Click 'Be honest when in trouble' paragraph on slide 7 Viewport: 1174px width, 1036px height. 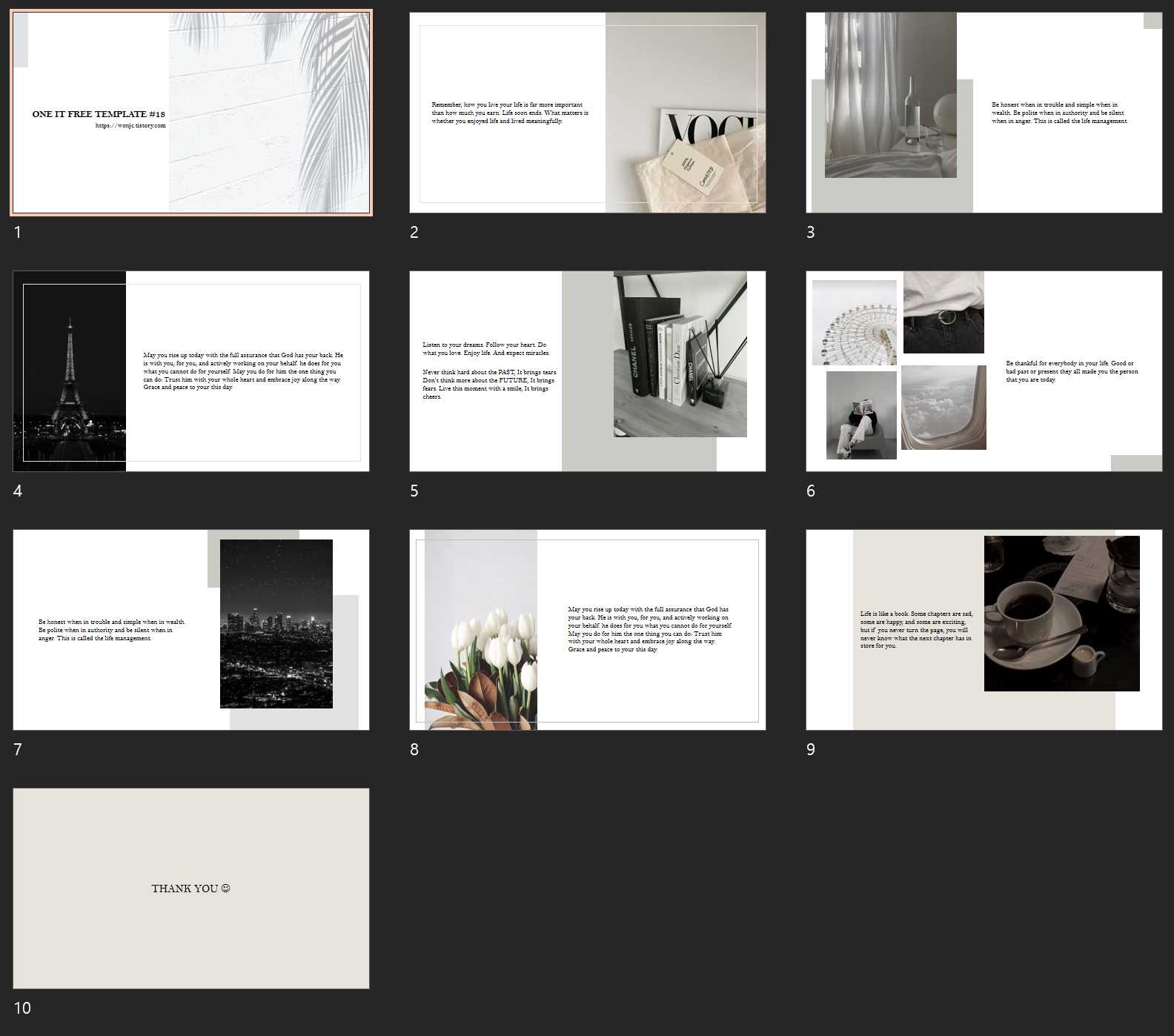pos(112,630)
